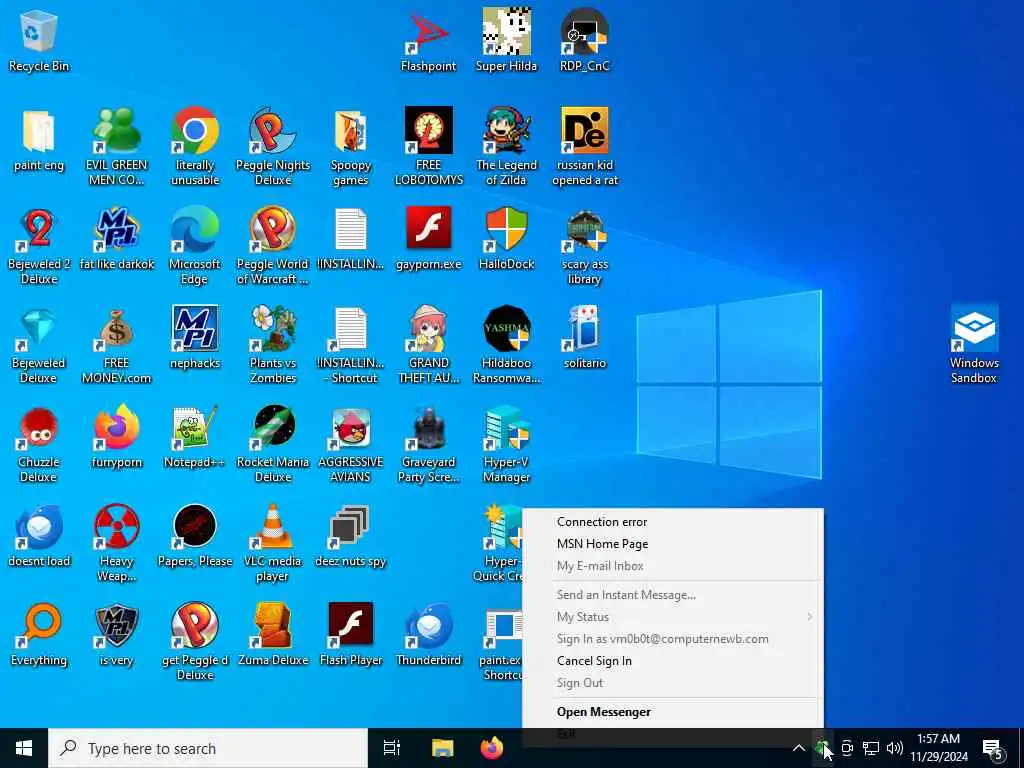
Task: Open Task View on the taskbar
Action: click(392, 748)
